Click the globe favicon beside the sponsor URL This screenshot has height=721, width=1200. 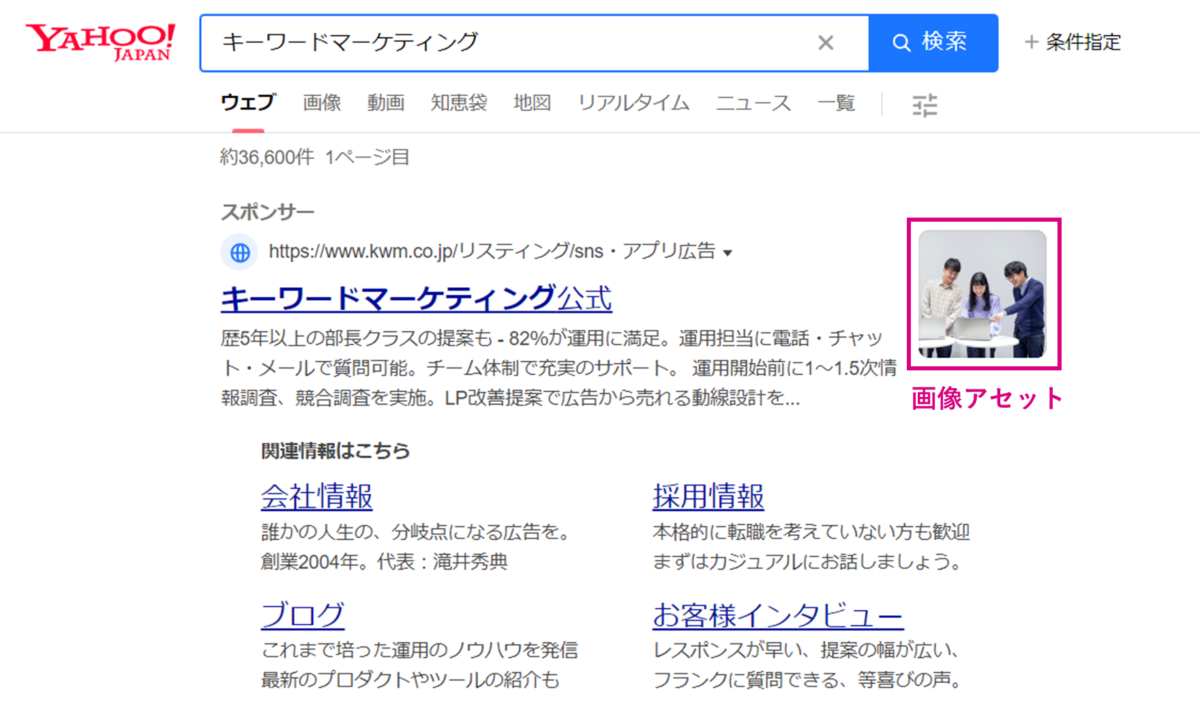tap(240, 253)
